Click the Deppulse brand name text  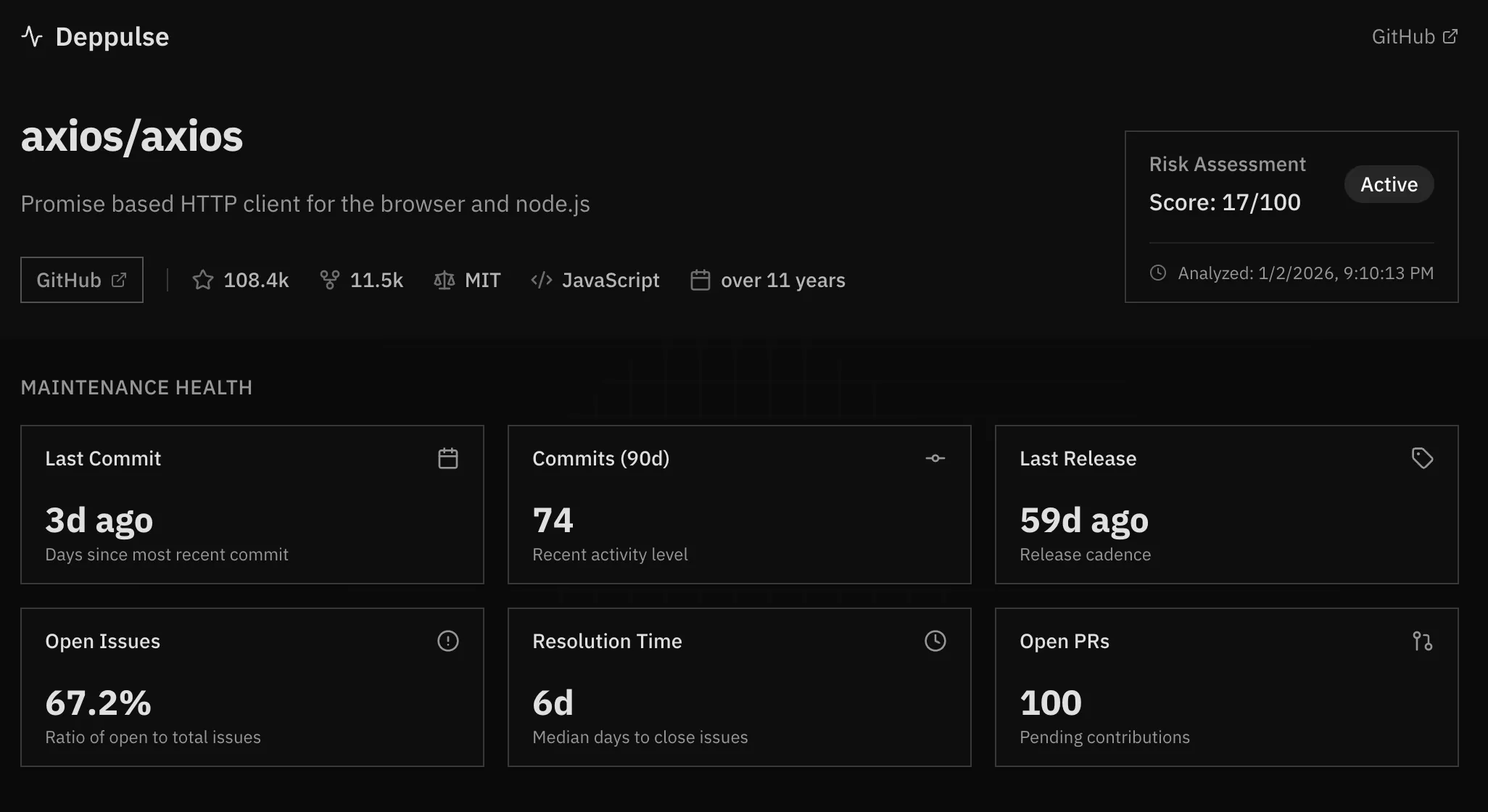(112, 36)
